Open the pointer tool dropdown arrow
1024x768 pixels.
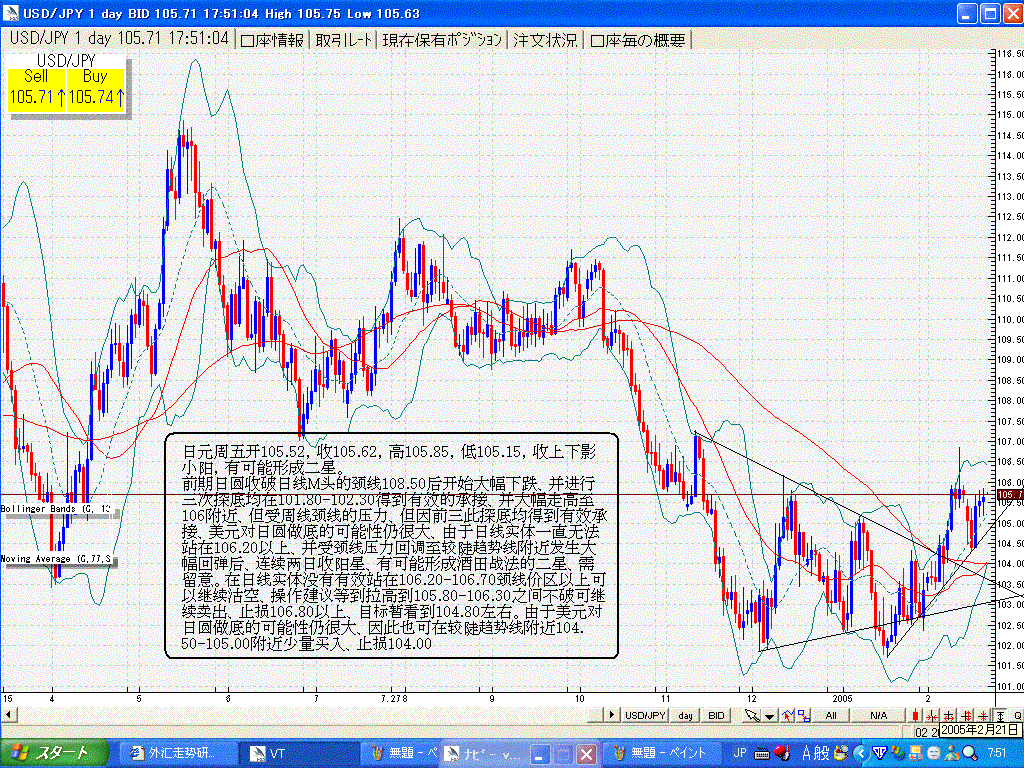coord(769,715)
